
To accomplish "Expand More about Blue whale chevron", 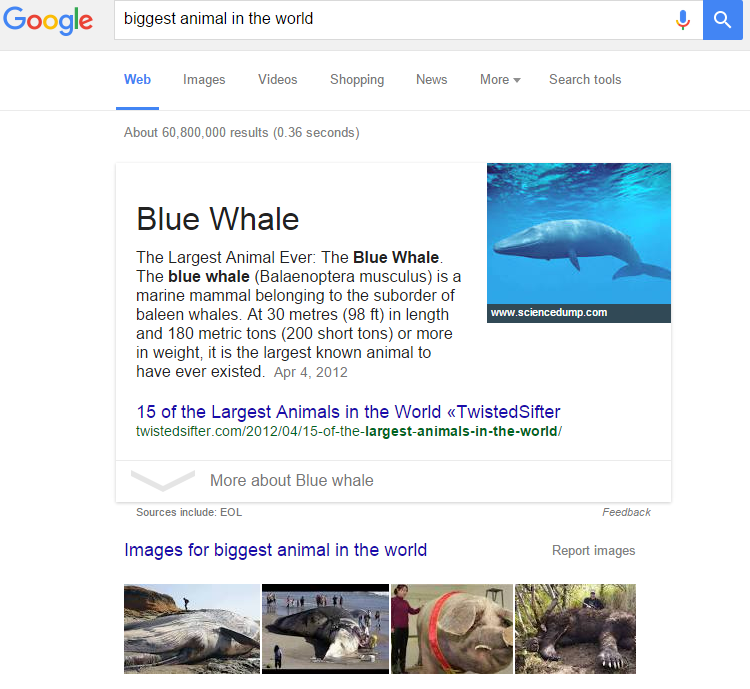I will click(x=163, y=480).
